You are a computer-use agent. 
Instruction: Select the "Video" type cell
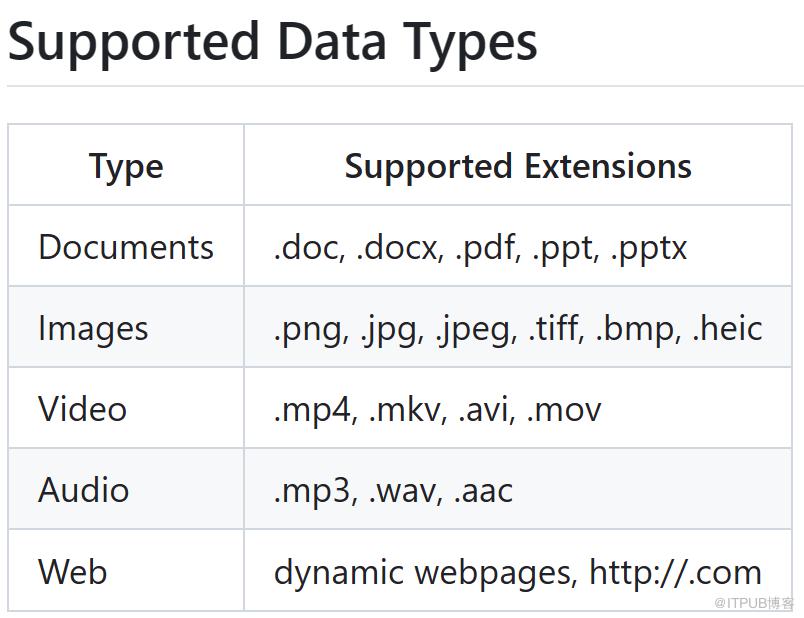click(82, 409)
